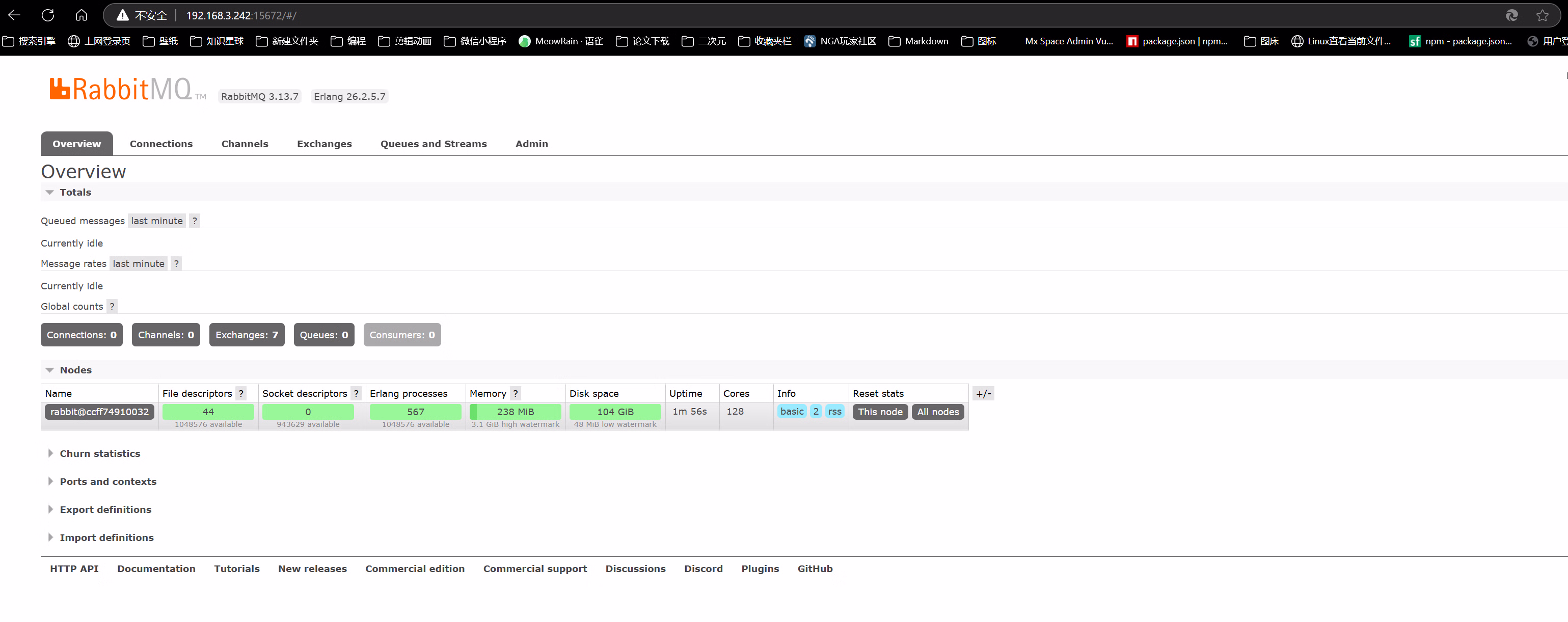Click the browser reload icon
The image size is (1568, 622).
point(48,15)
